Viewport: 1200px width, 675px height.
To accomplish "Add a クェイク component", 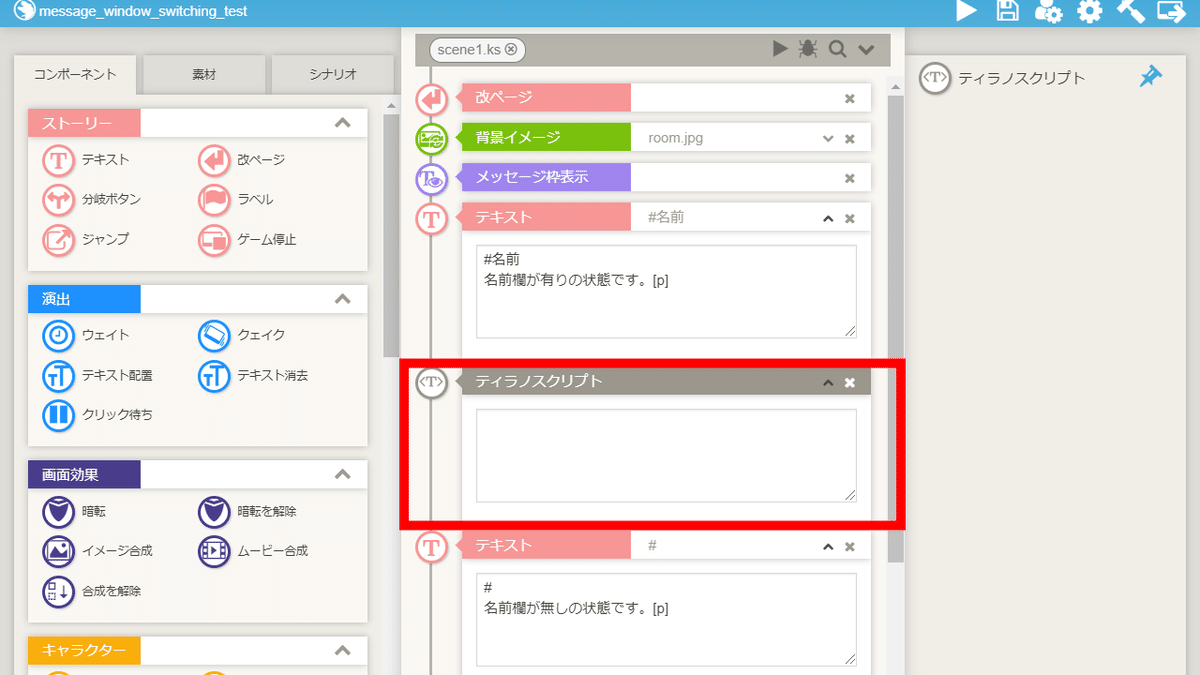I will [x=242, y=335].
